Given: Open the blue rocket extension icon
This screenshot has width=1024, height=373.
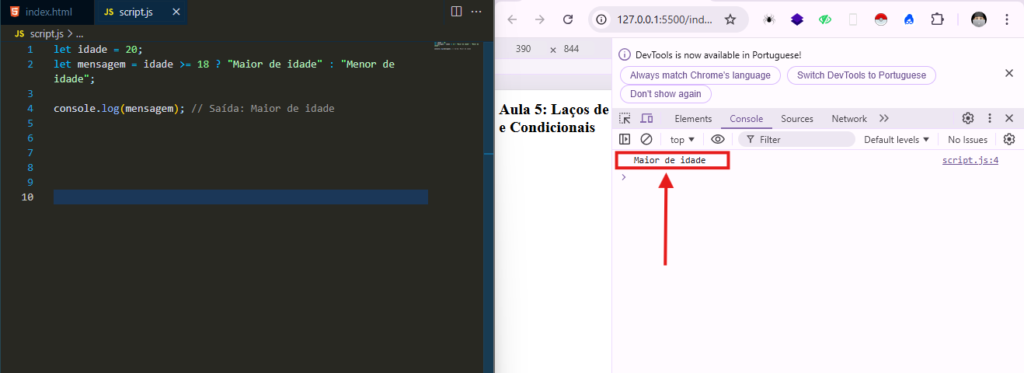Looking at the screenshot, I should (908, 20).
